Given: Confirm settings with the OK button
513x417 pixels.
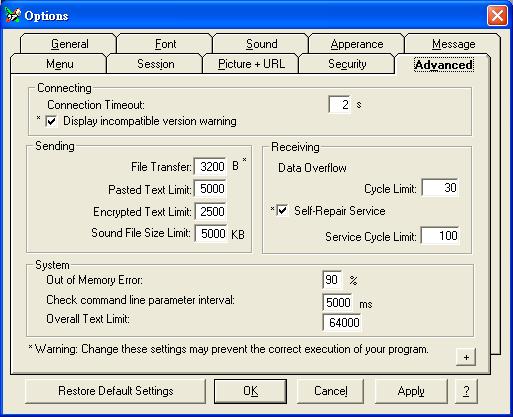Looking at the screenshot, I should coord(250,391).
